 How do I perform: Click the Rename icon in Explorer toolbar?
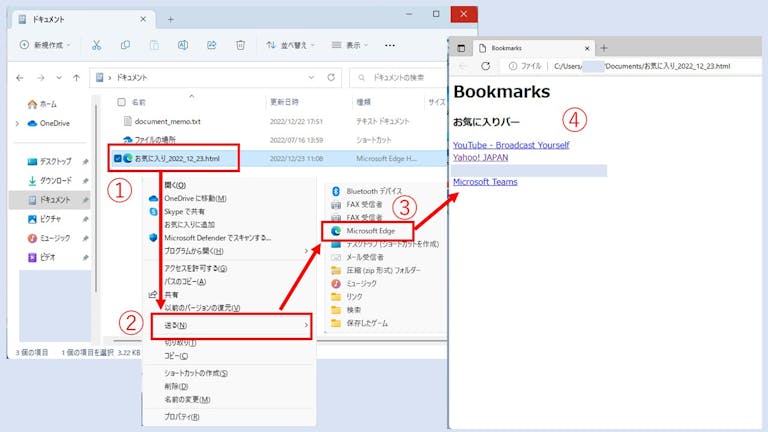[183, 45]
